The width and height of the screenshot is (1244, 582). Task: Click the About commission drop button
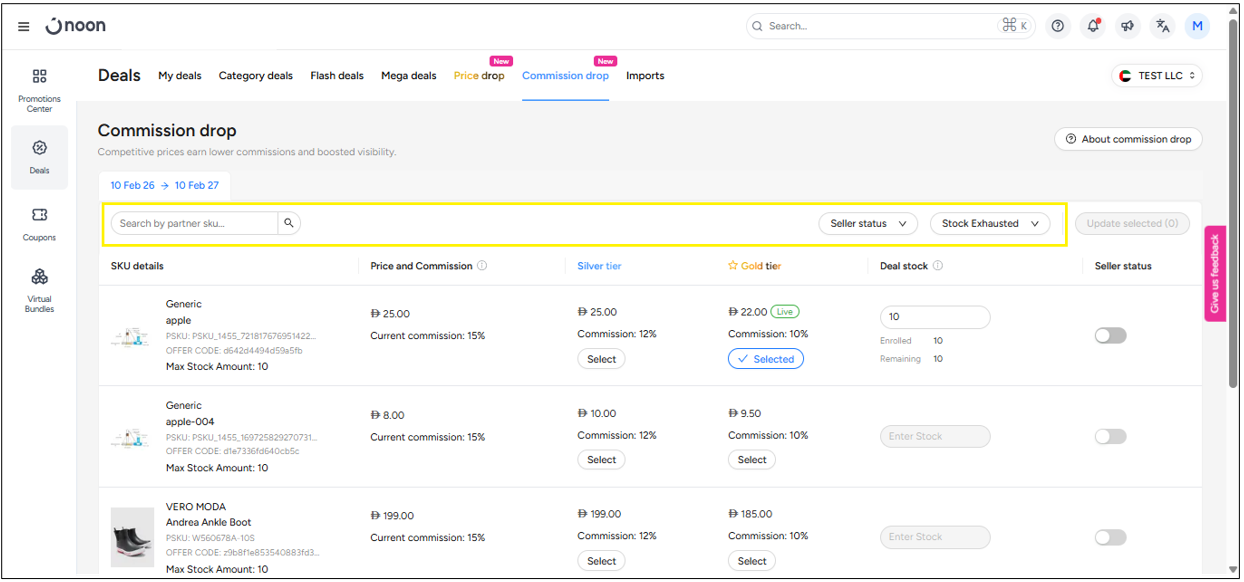tap(1128, 139)
